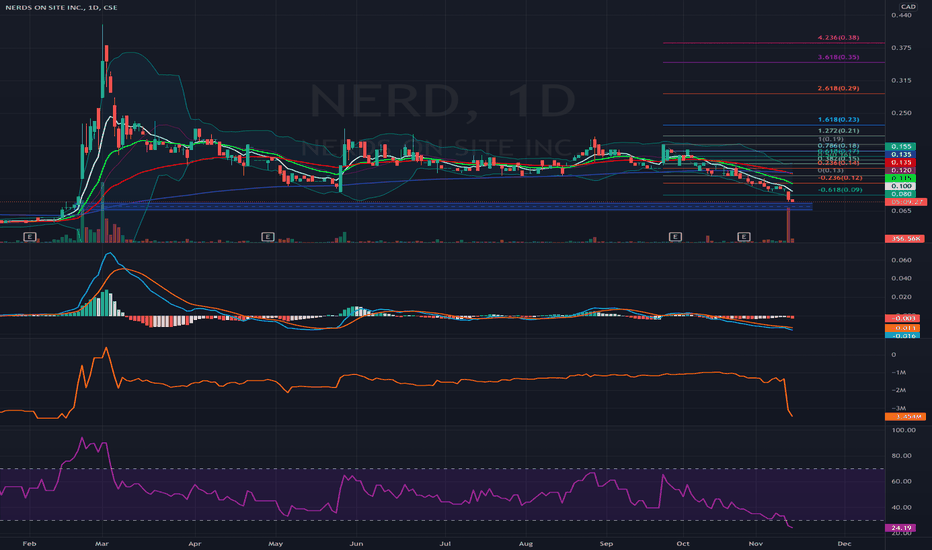
Task: Click the bar countdown timer label
Action: pos(905,202)
